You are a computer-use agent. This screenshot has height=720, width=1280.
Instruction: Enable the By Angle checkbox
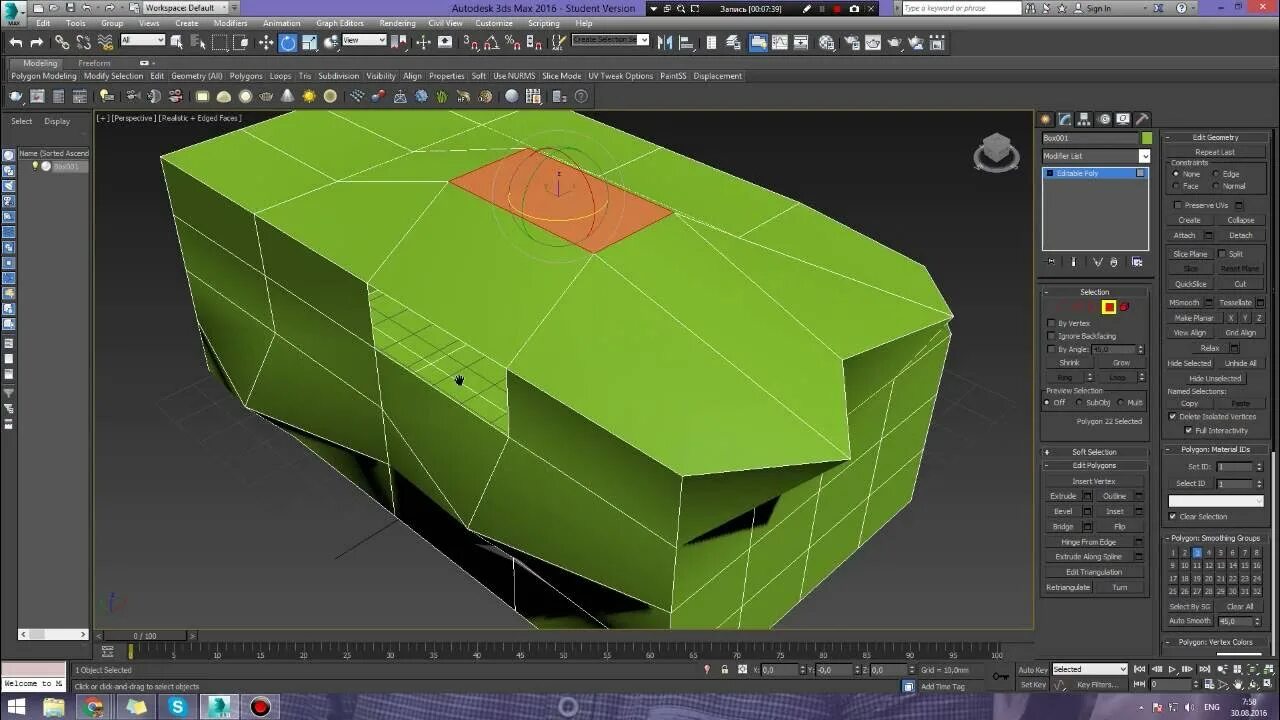pyautogui.click(x=1051, y=349)
